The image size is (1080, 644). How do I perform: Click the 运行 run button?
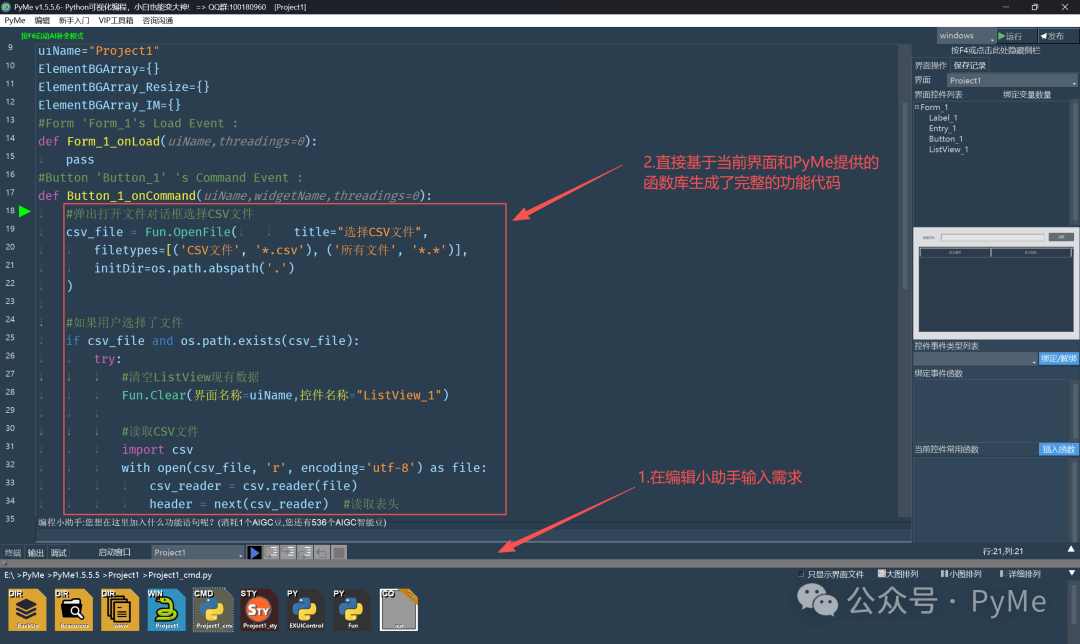1015,36
